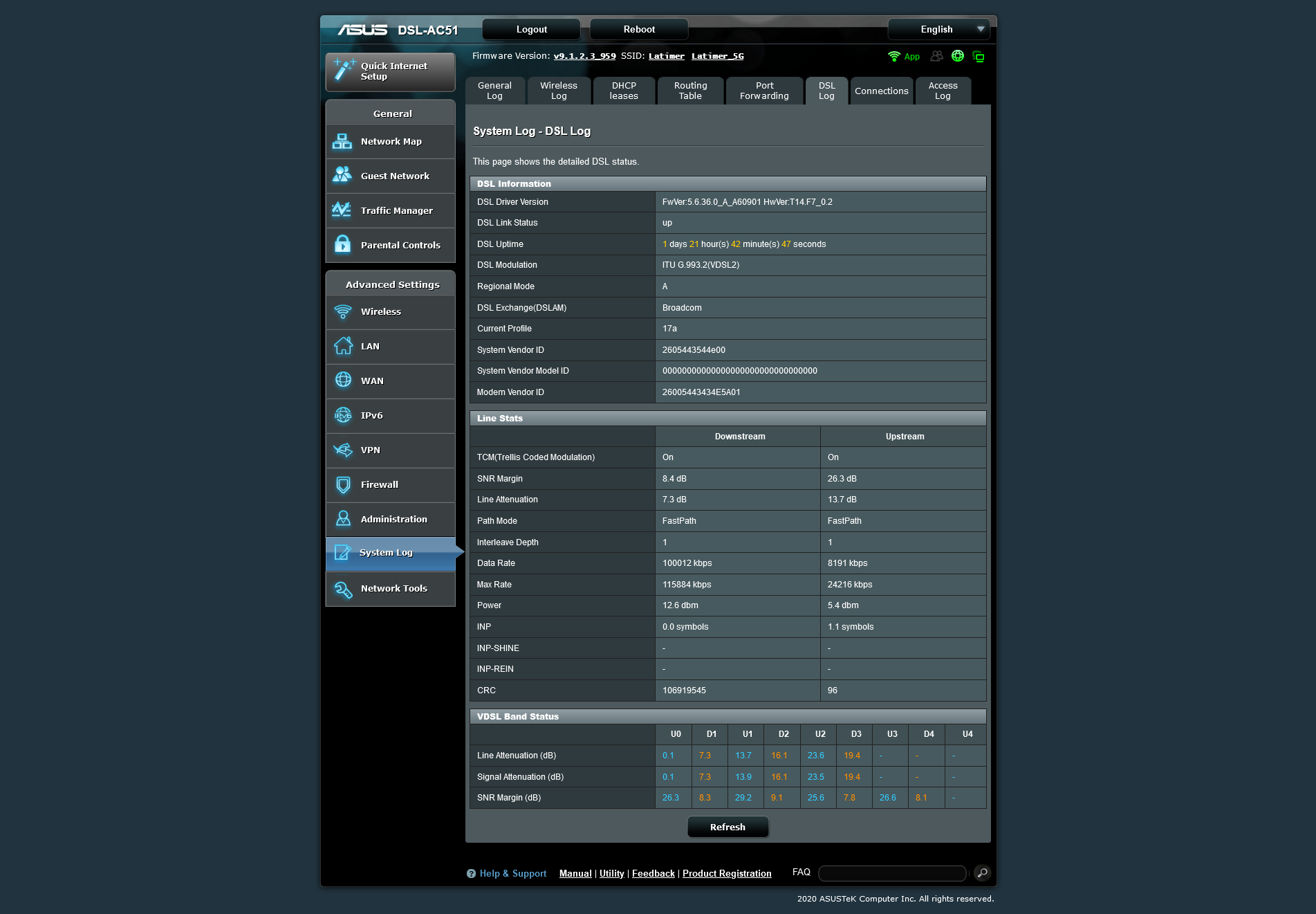Click the Firewall shield icon
1316x914 pixels.
pos(343,484)
